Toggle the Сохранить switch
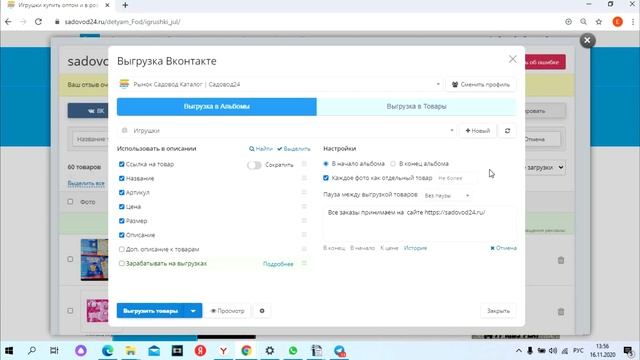The image size is (640, 360). point(254,165)
